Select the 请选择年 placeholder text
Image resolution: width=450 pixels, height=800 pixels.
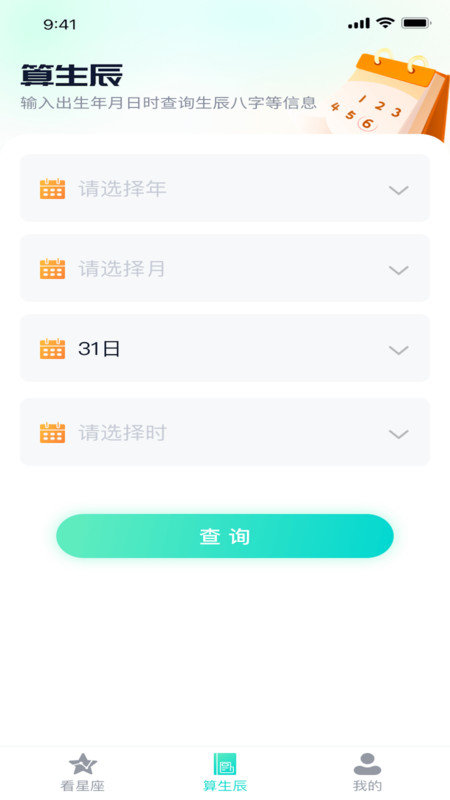coord(122,189)
